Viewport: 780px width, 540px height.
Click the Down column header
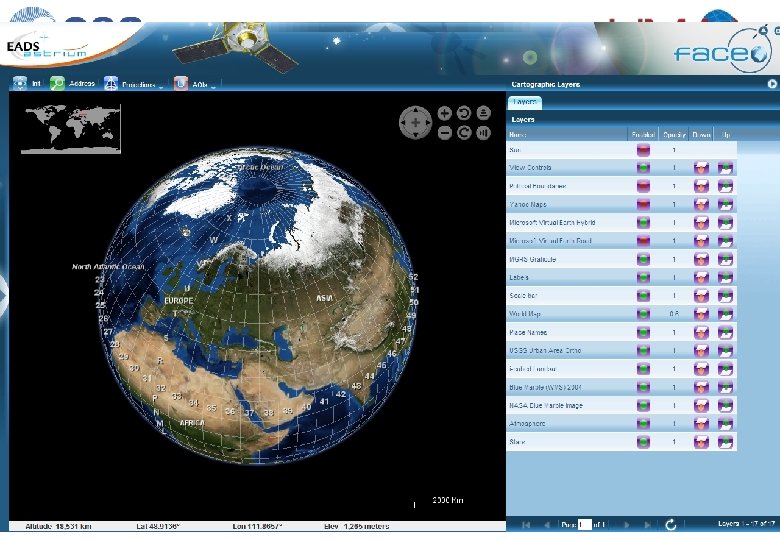pos(701,135)
